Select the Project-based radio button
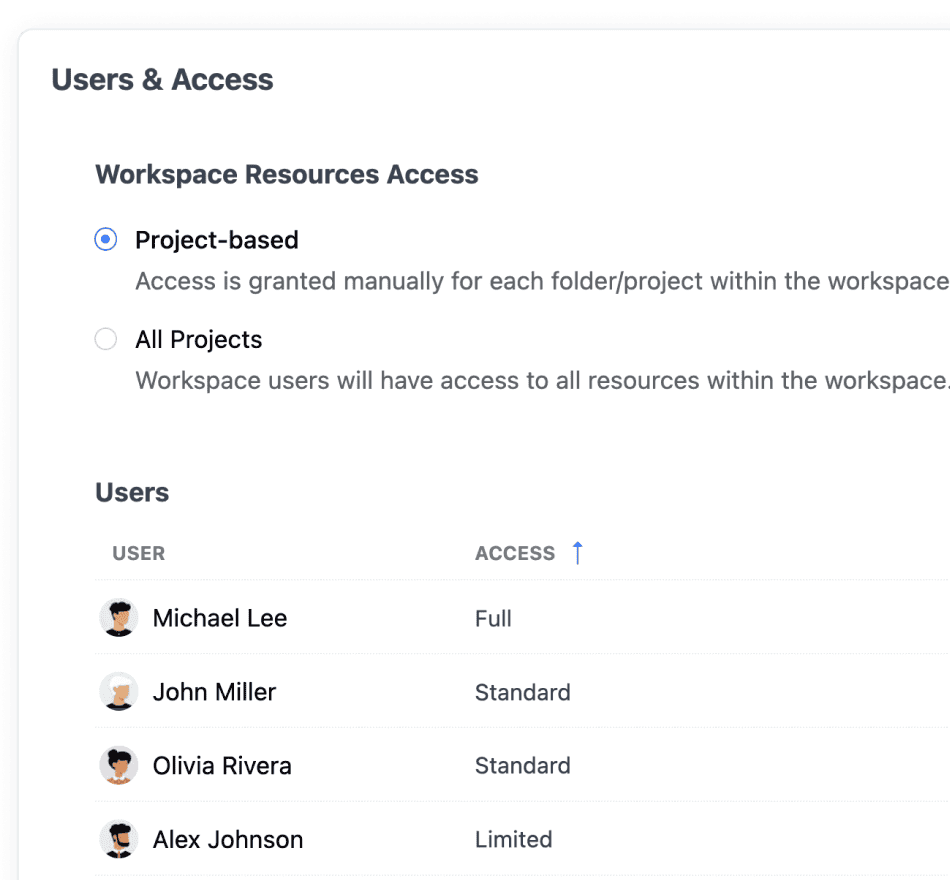Screen dimensions: 950x880 (105, 240)
